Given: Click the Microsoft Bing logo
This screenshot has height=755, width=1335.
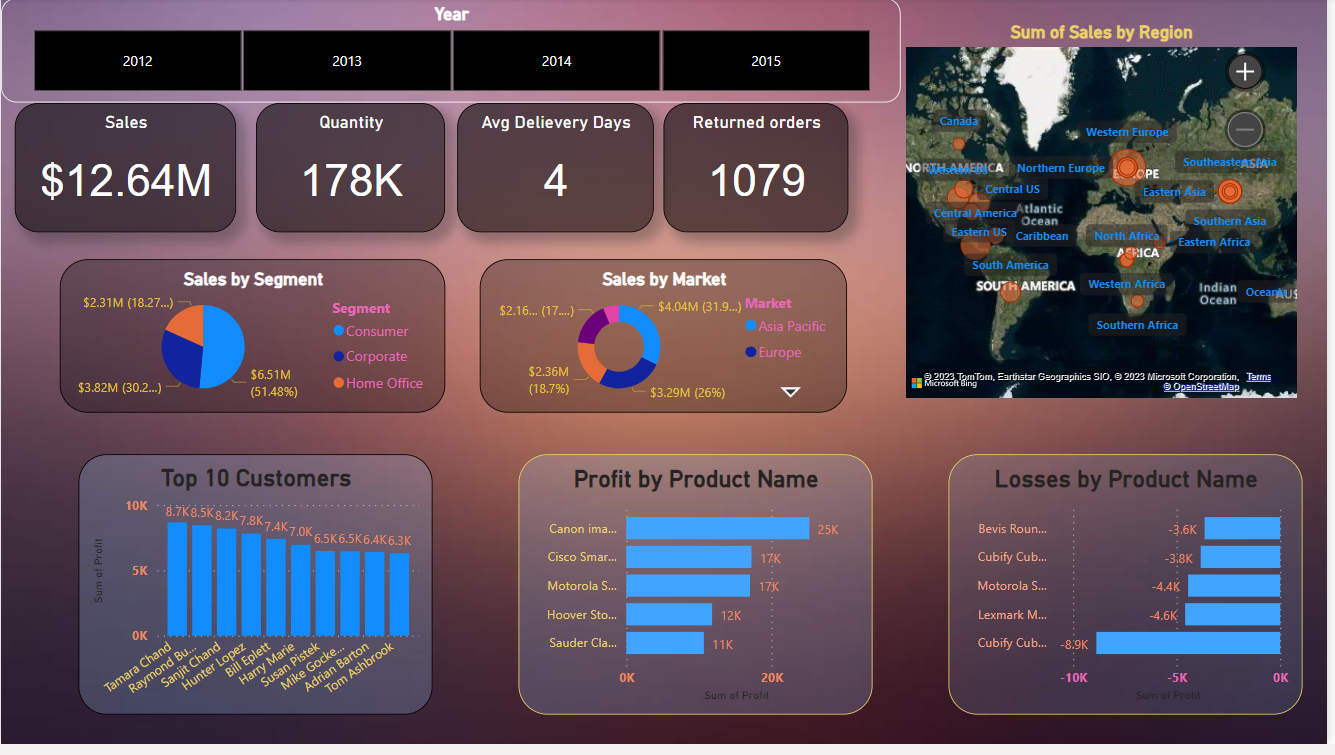Looking at the screenshot, I should (918, 381).
